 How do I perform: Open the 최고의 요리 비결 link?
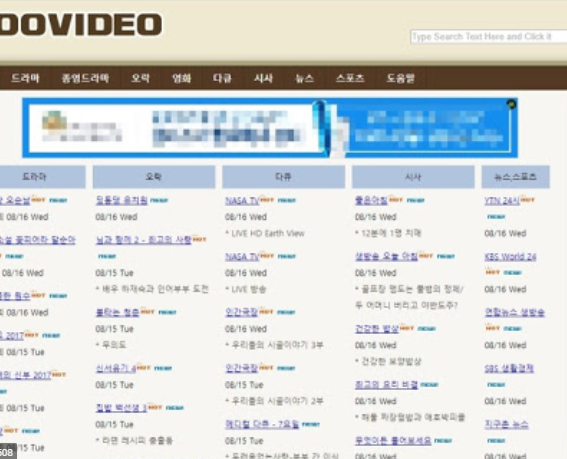click(x=386, y=384)
